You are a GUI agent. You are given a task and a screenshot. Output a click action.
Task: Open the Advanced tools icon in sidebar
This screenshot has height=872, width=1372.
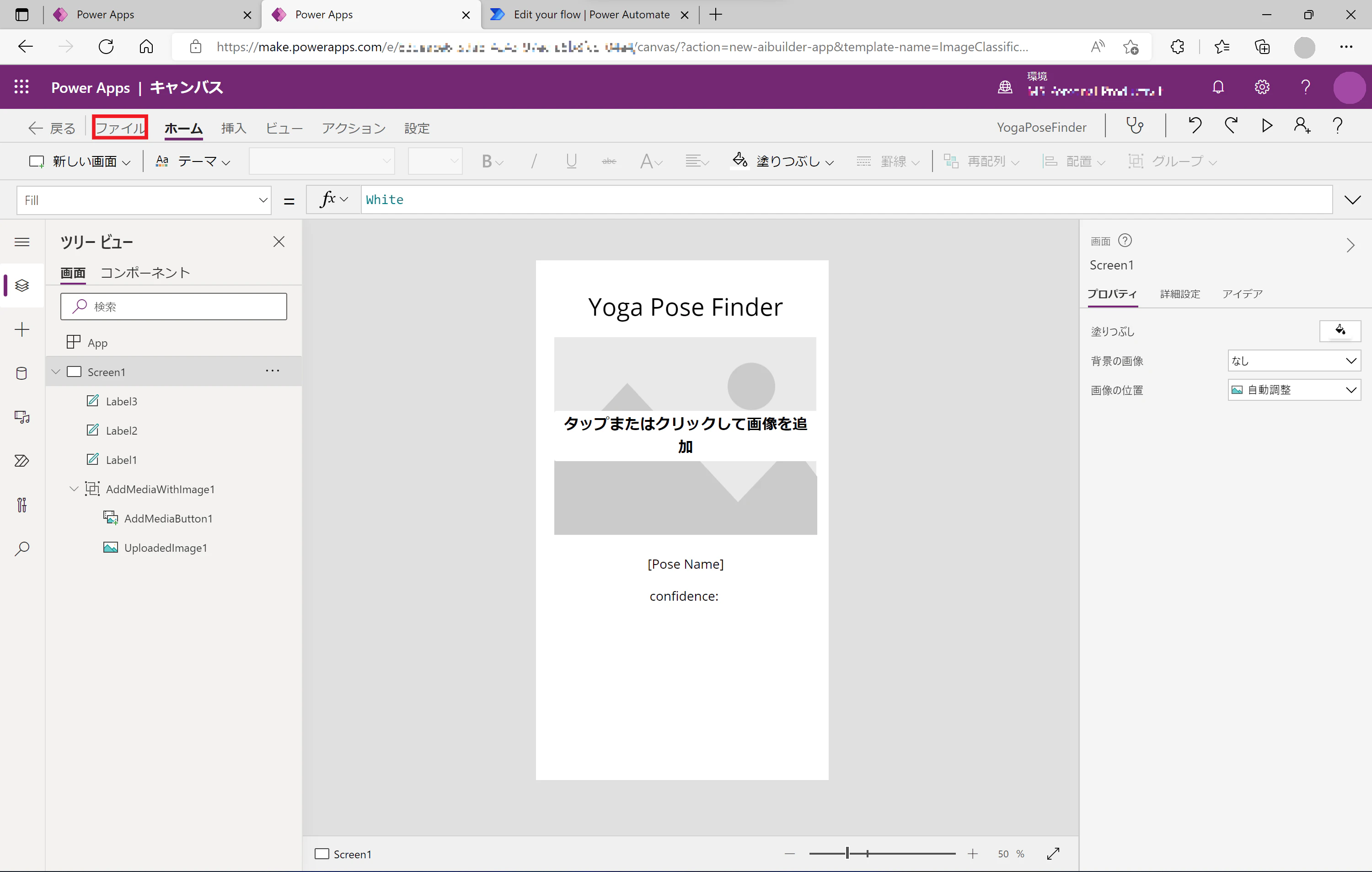click(21, 505)
